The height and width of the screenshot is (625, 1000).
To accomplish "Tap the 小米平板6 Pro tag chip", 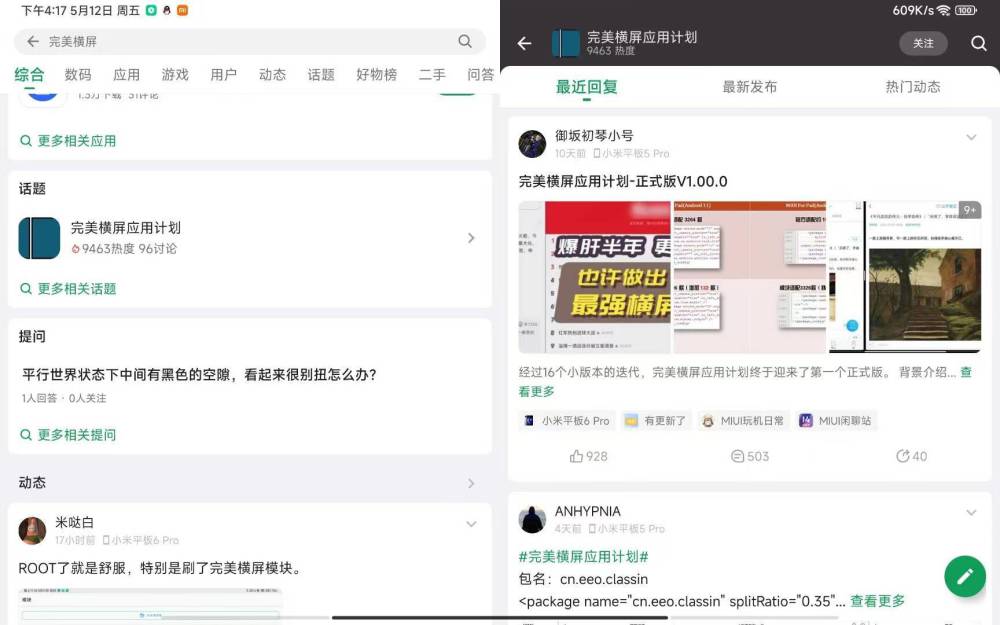I will point(567,421).
